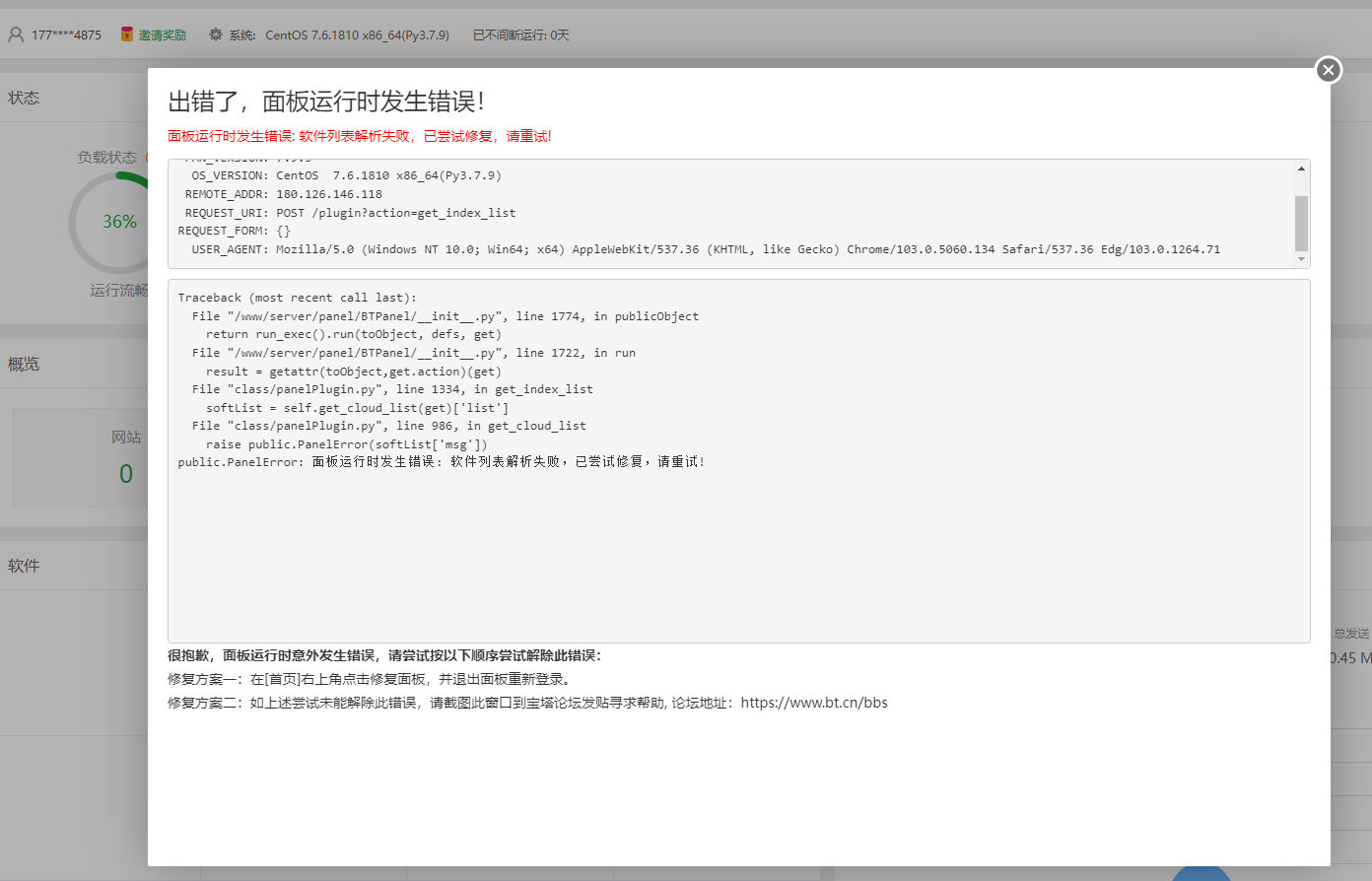This screenshot has height=881, width=1372.
Task: Click the scroll up arrow in request info box
Action: tap(1301, 169)
